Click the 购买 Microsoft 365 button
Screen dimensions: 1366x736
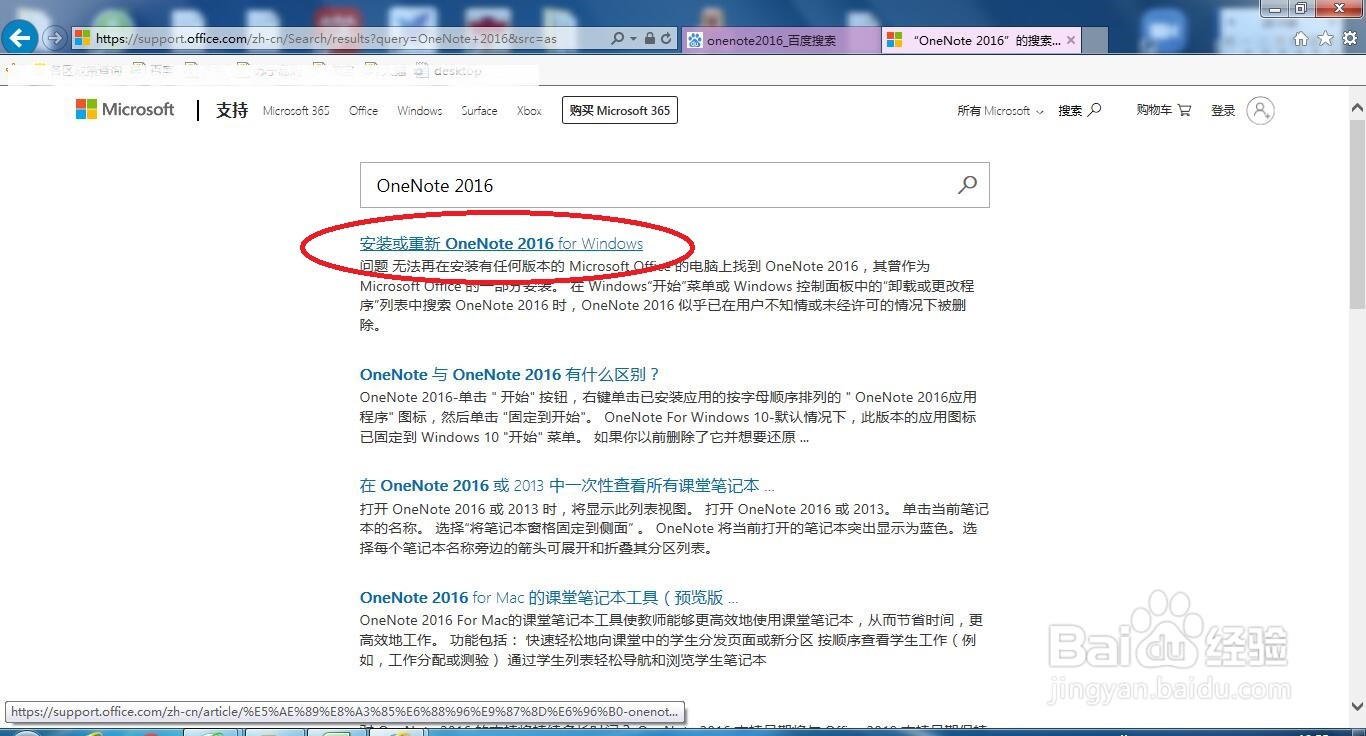click(620, 111)
